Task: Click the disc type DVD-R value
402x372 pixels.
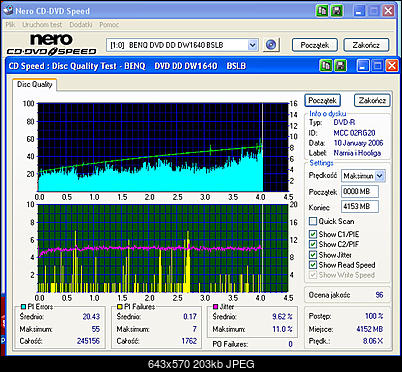Action: point(344,123)
